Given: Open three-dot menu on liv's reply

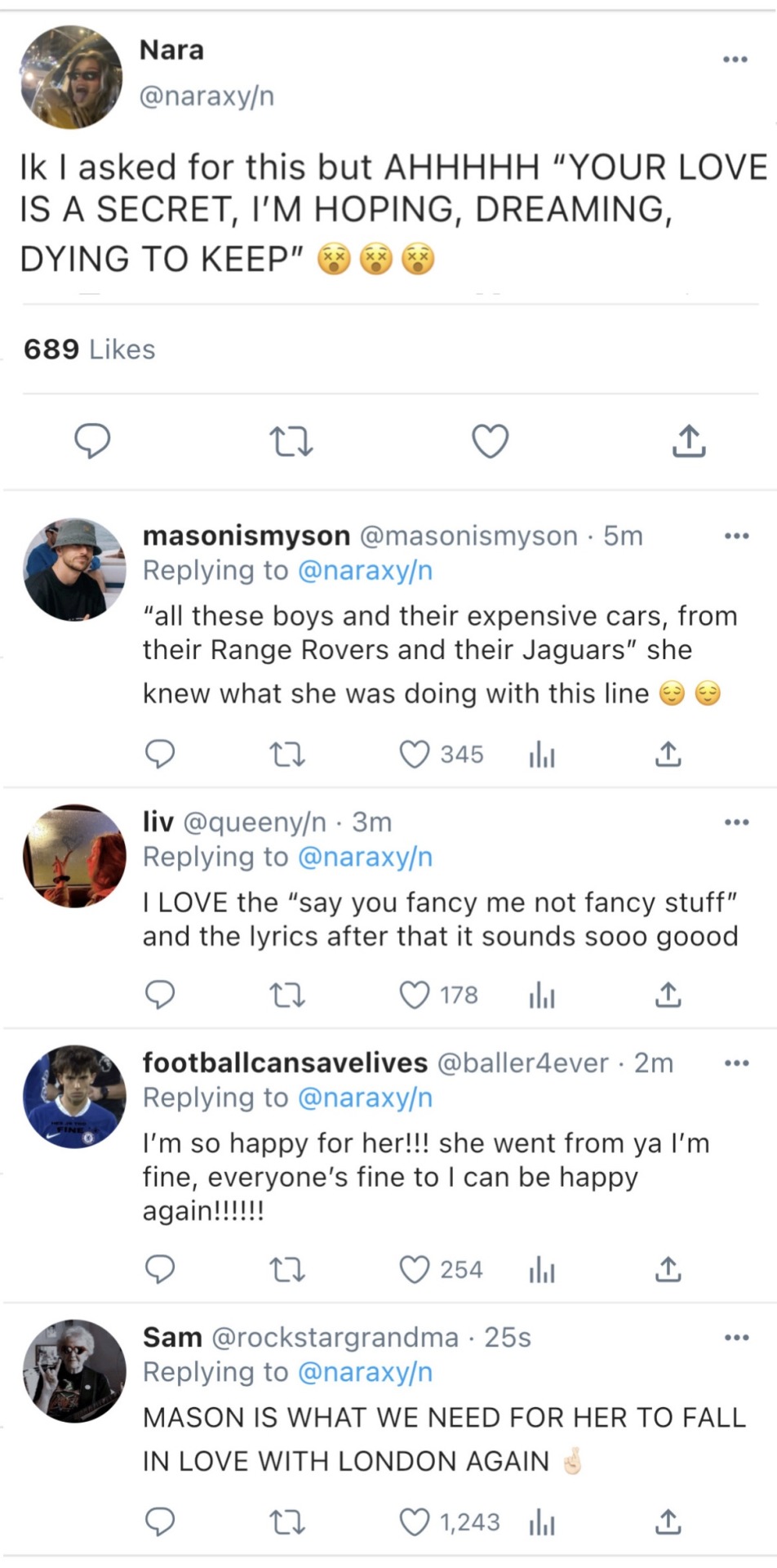Looking at the screenshot, I should pos(736,822).
